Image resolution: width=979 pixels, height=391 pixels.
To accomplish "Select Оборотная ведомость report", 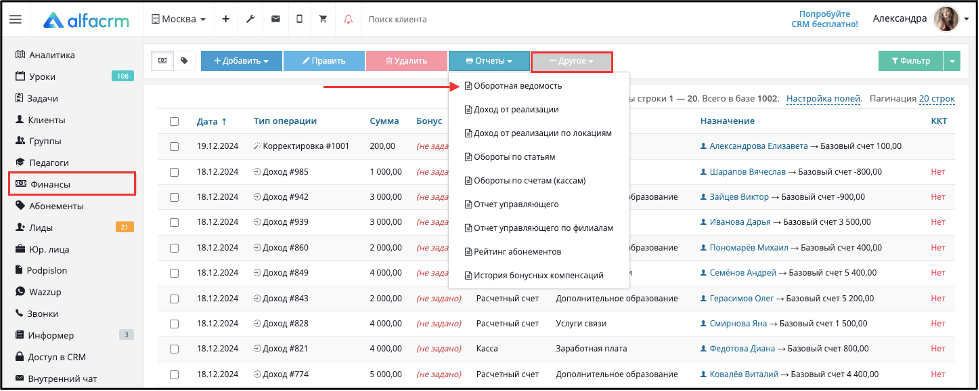I will [x=513, y=86].
